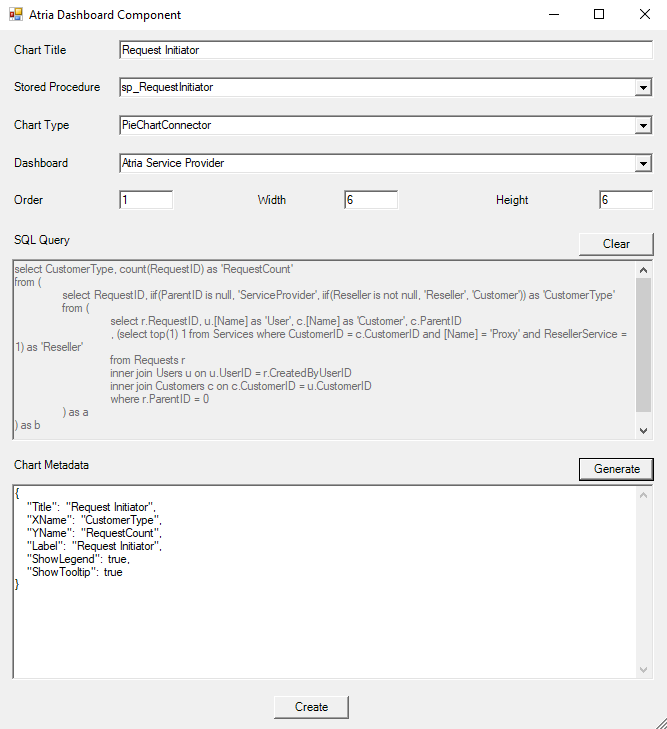Click the "from Requests r" SQL line

[147, 360]
